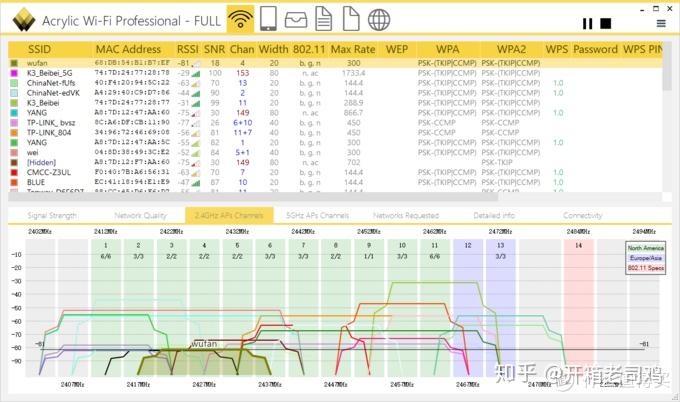The image size is (680, 402).
Task: Open the hamburger main menu
Action: tap(661, 23)
